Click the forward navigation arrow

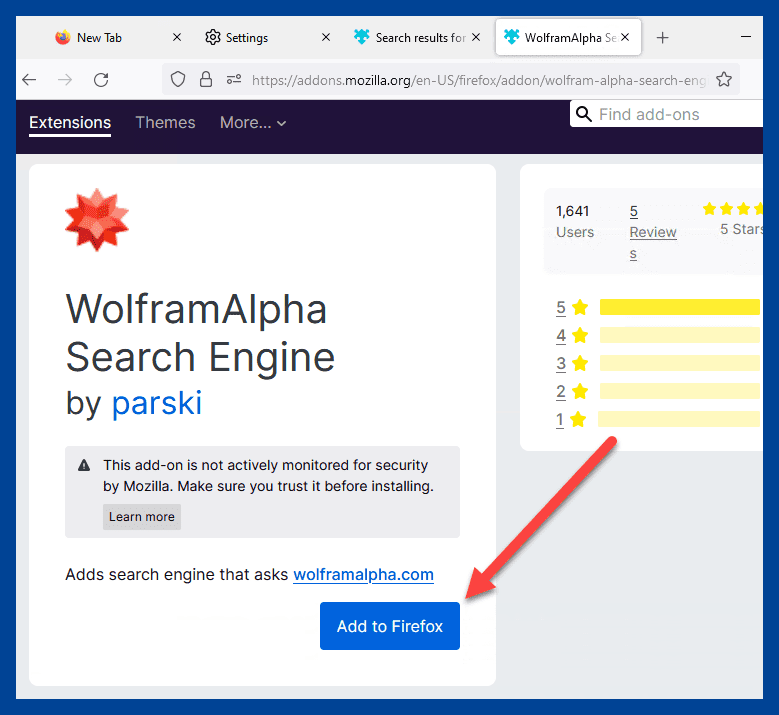(65, 79)
